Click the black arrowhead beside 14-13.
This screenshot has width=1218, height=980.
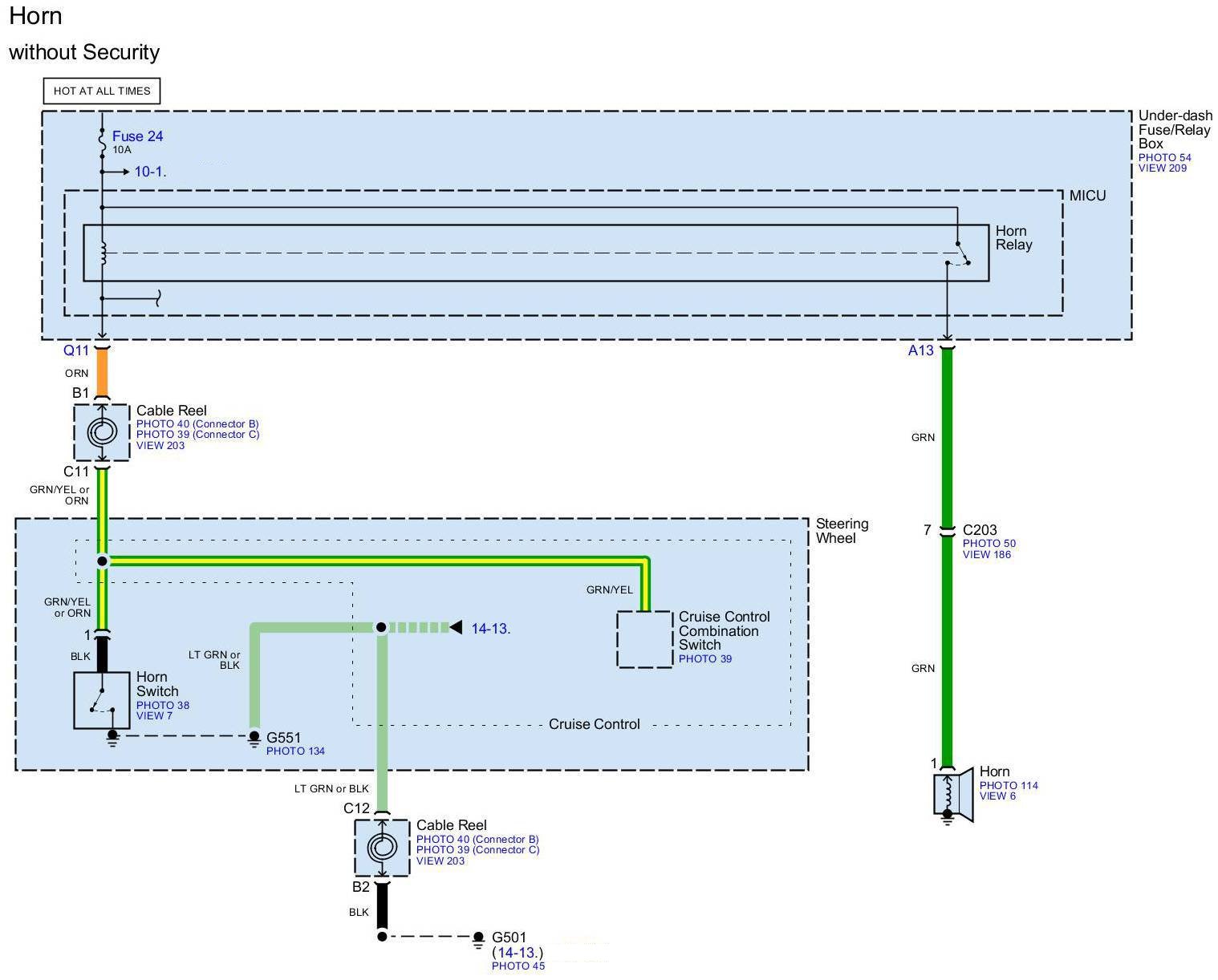[456, 627]
